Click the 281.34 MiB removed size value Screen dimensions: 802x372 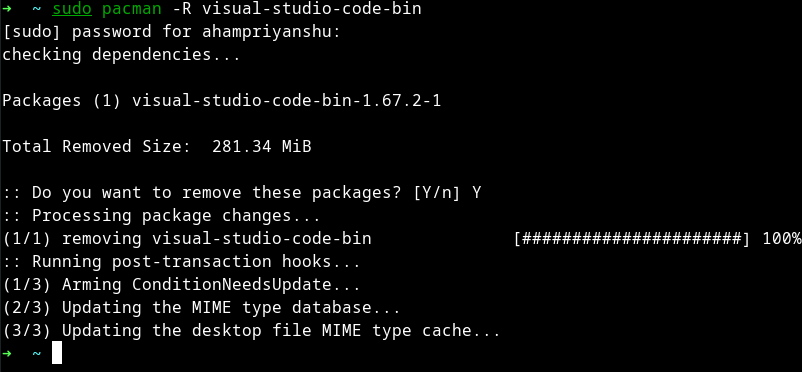(261, 147)
